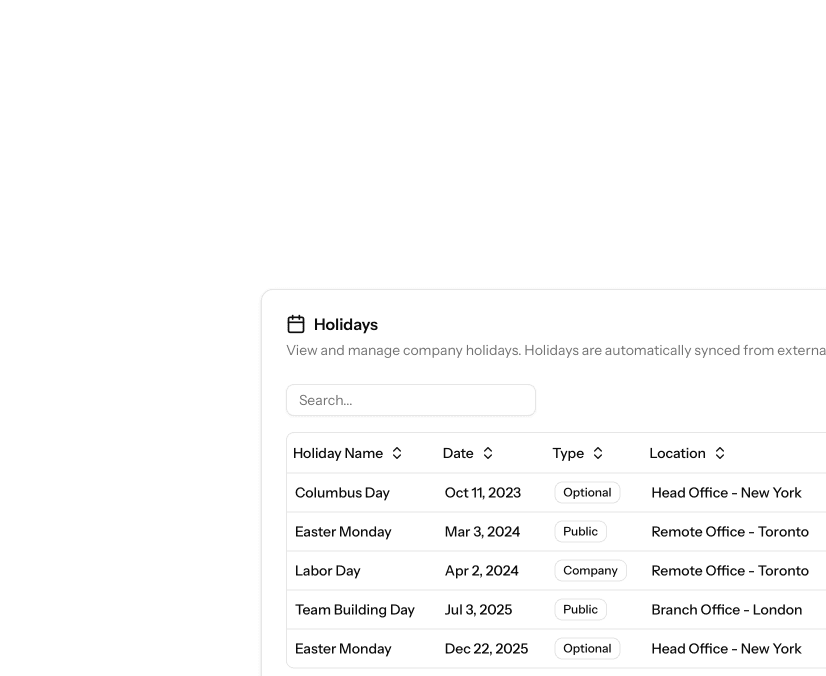Click Branch Office - London location cell
Screen dimensions: 826x676
[x=726, y=610]
